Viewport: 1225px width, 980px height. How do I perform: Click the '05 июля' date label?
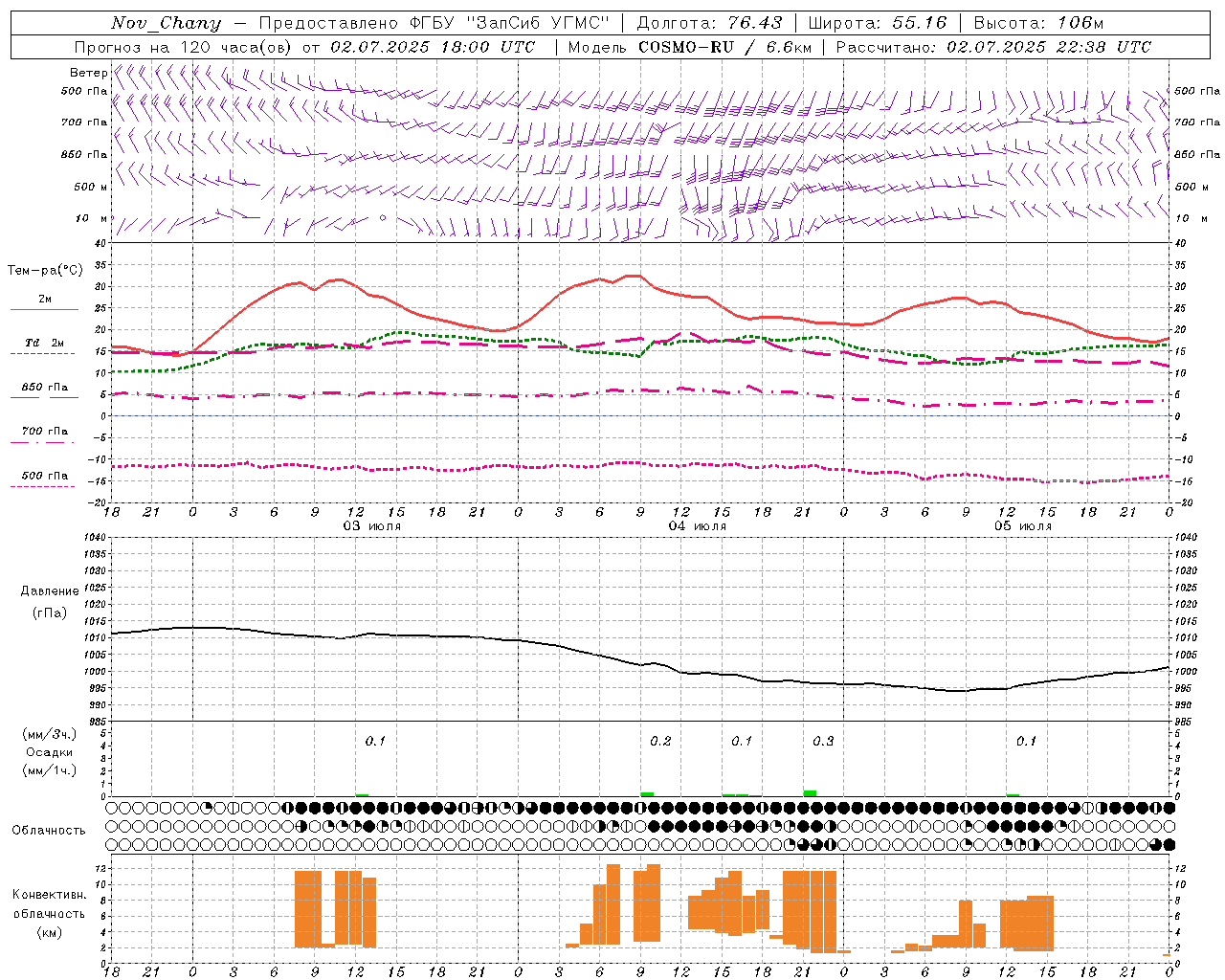[x=1023, y=526]
